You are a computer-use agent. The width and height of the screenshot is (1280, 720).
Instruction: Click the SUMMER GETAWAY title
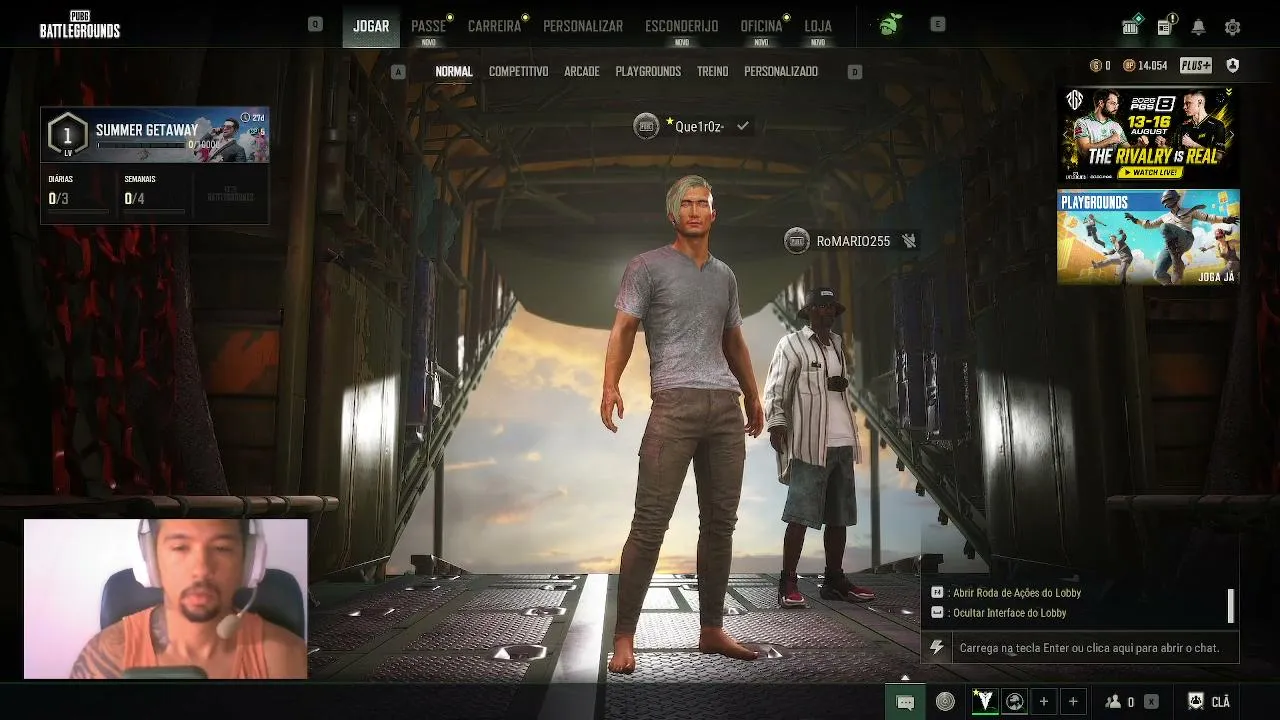tap(147, 130)
